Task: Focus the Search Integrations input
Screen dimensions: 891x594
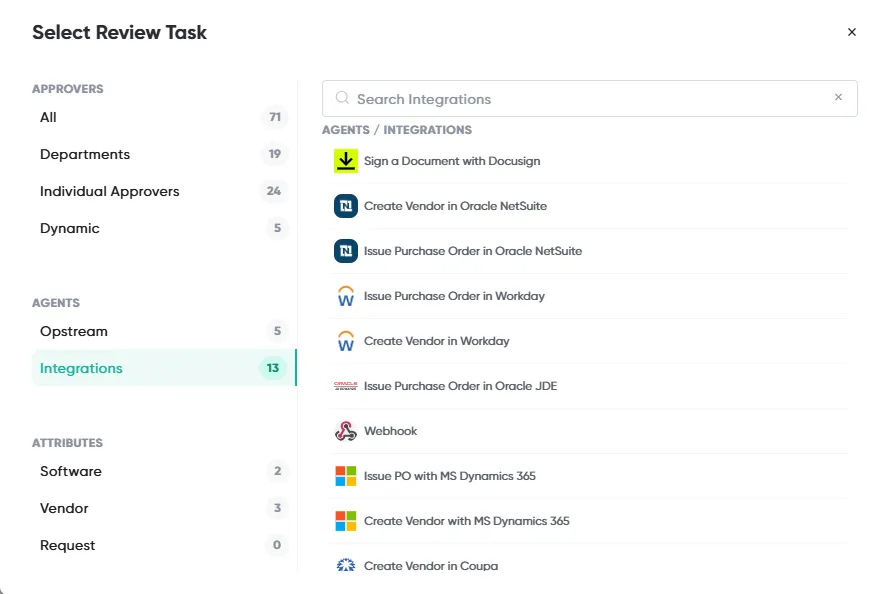Action: point(589,98)
